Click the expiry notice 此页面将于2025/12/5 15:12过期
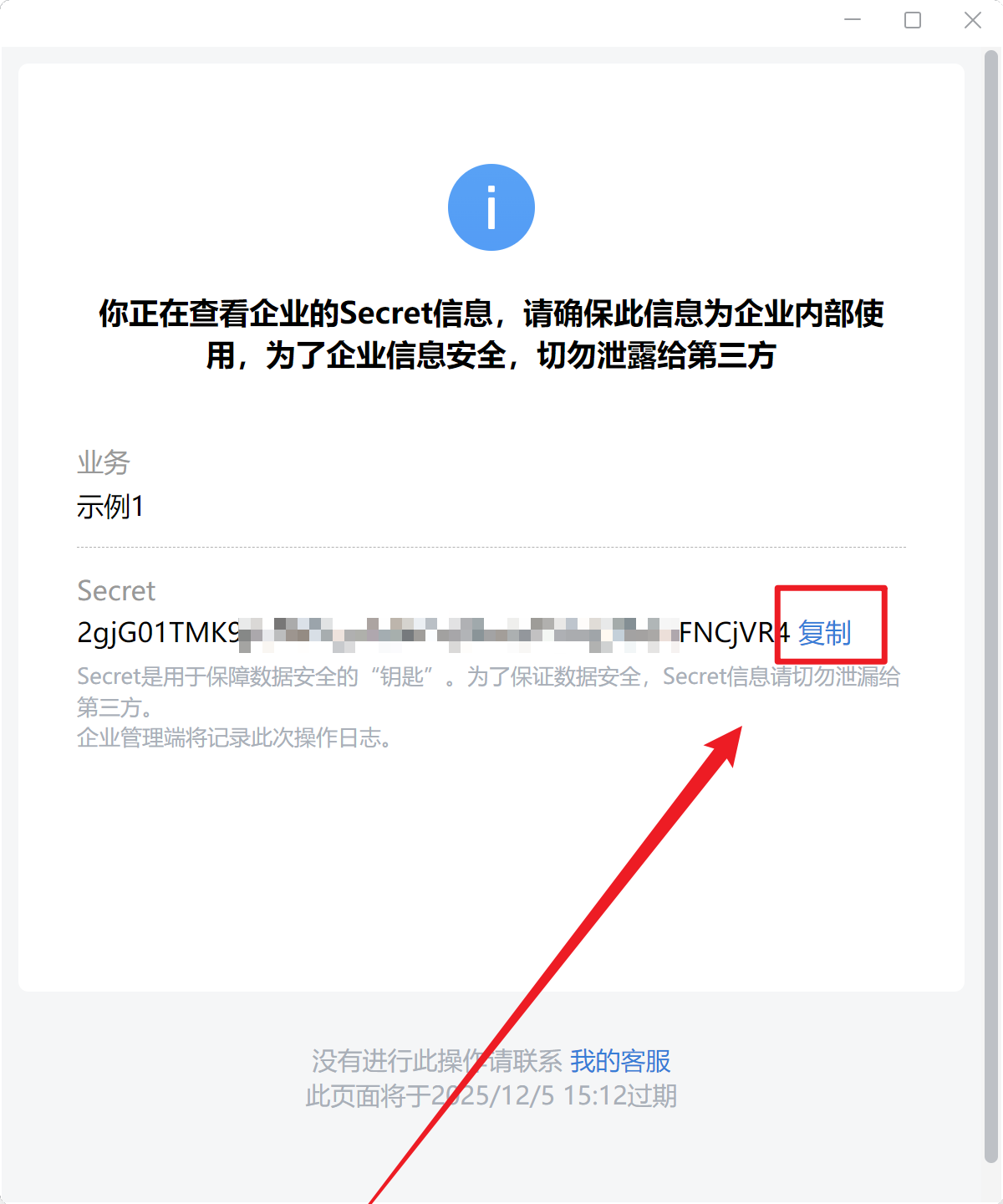Image resolution: width=1003 pixels, height=1204 pixels. (491, 1096)
